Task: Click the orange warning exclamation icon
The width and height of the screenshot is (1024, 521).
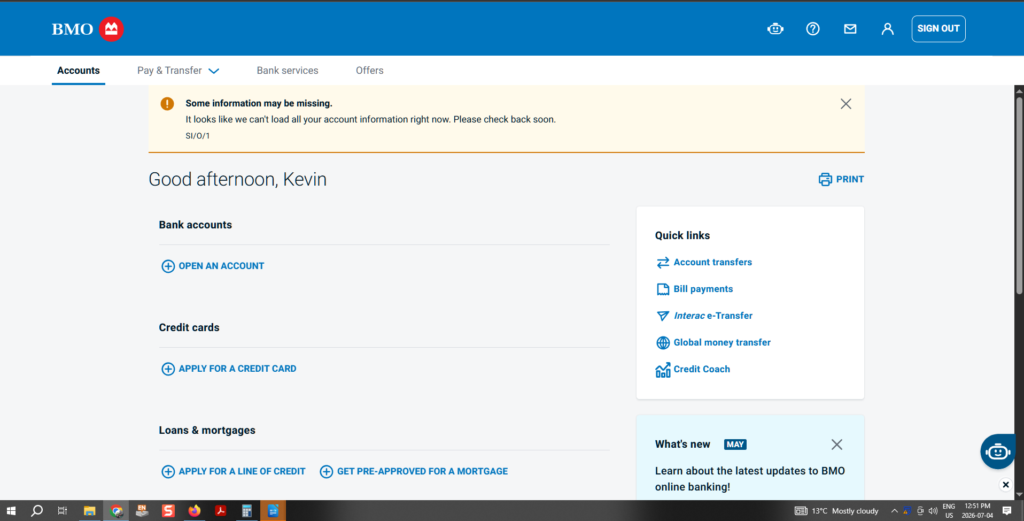Action: pyautogui.click(x=167, y=103)
